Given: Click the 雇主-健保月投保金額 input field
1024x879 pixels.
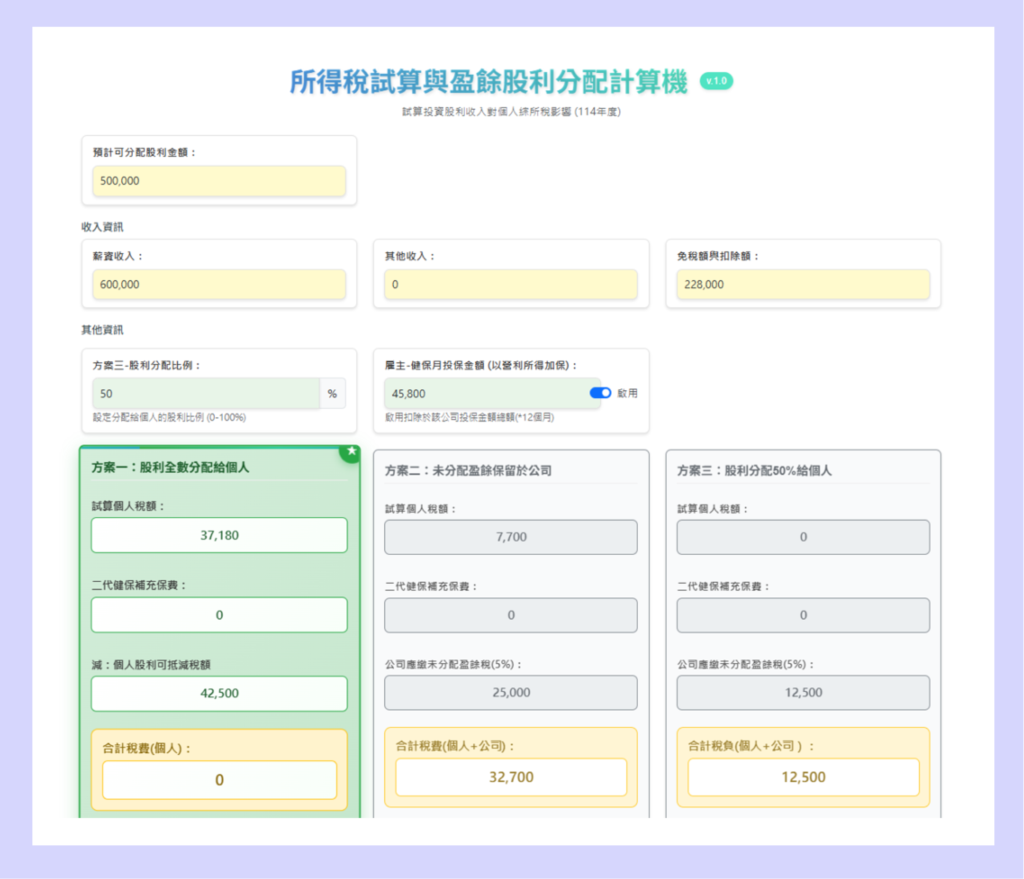Looking at the screenshot, I should [485, 393].
